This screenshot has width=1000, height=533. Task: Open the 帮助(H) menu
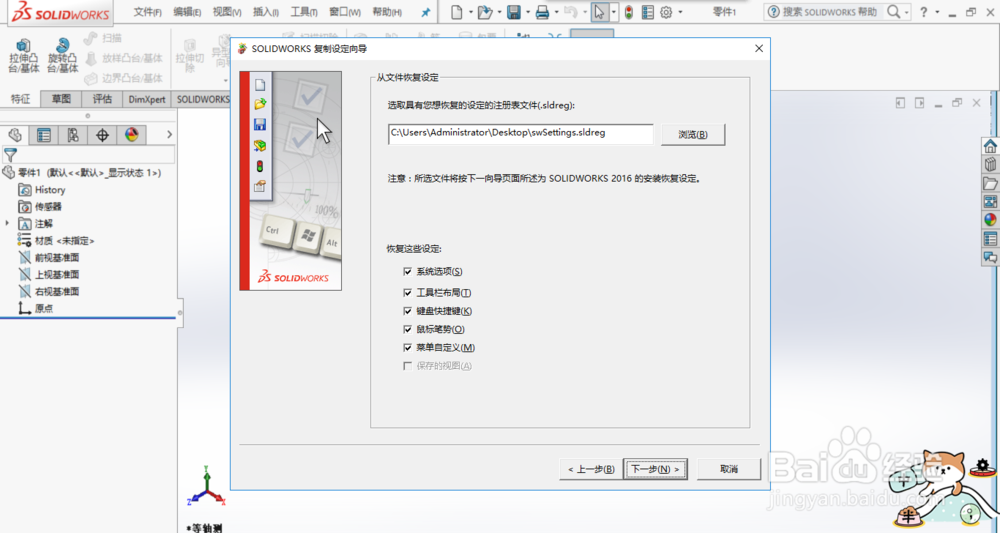point(386,12)
